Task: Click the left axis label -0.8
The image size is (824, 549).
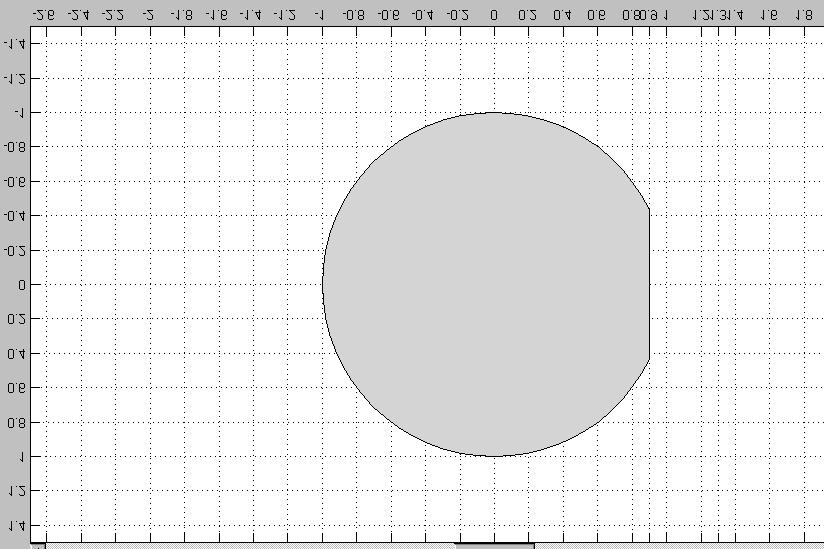Action: (x=14, y=147)
